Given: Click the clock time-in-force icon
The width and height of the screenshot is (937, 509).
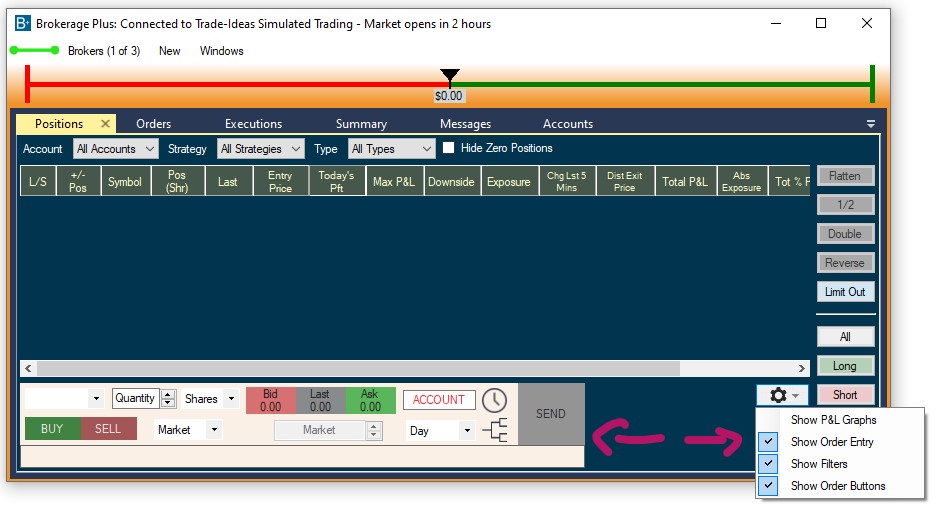Looking at the screenshot, I should 494,400.
